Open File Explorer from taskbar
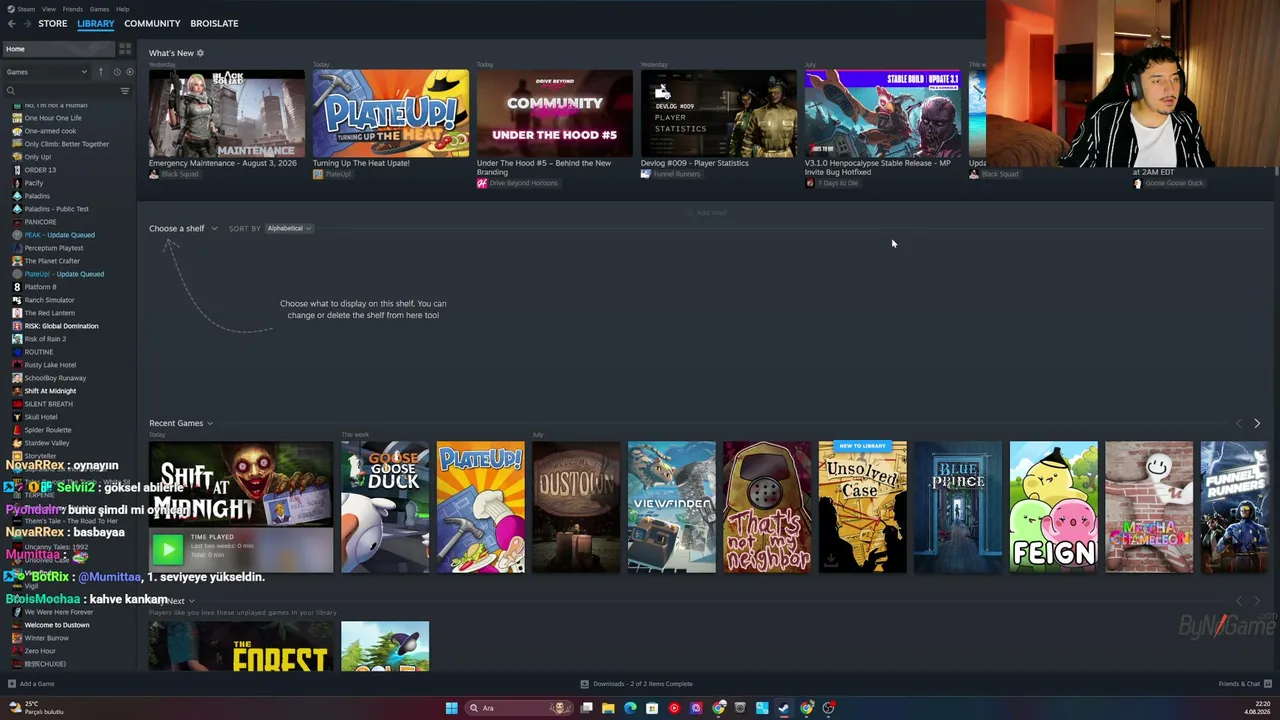 click(x=608, y=708)
